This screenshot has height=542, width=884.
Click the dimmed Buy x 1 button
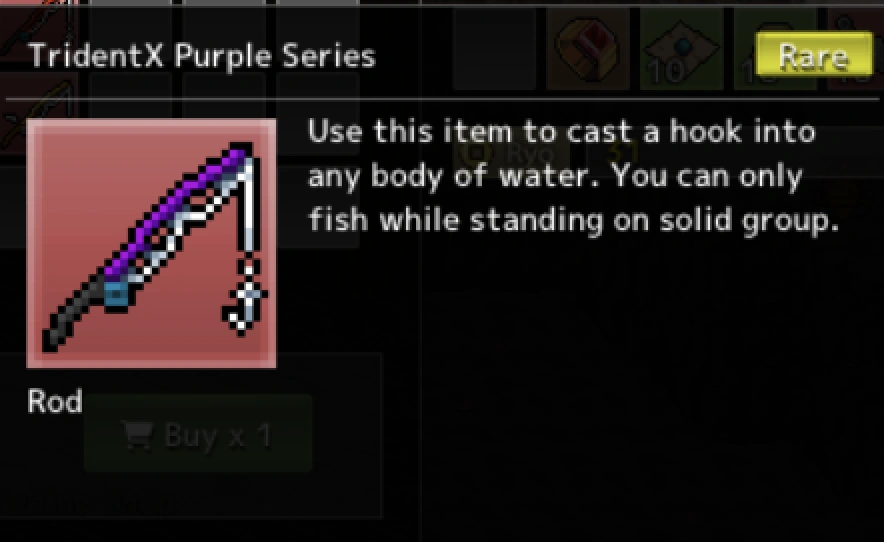[x=198, y=433]
